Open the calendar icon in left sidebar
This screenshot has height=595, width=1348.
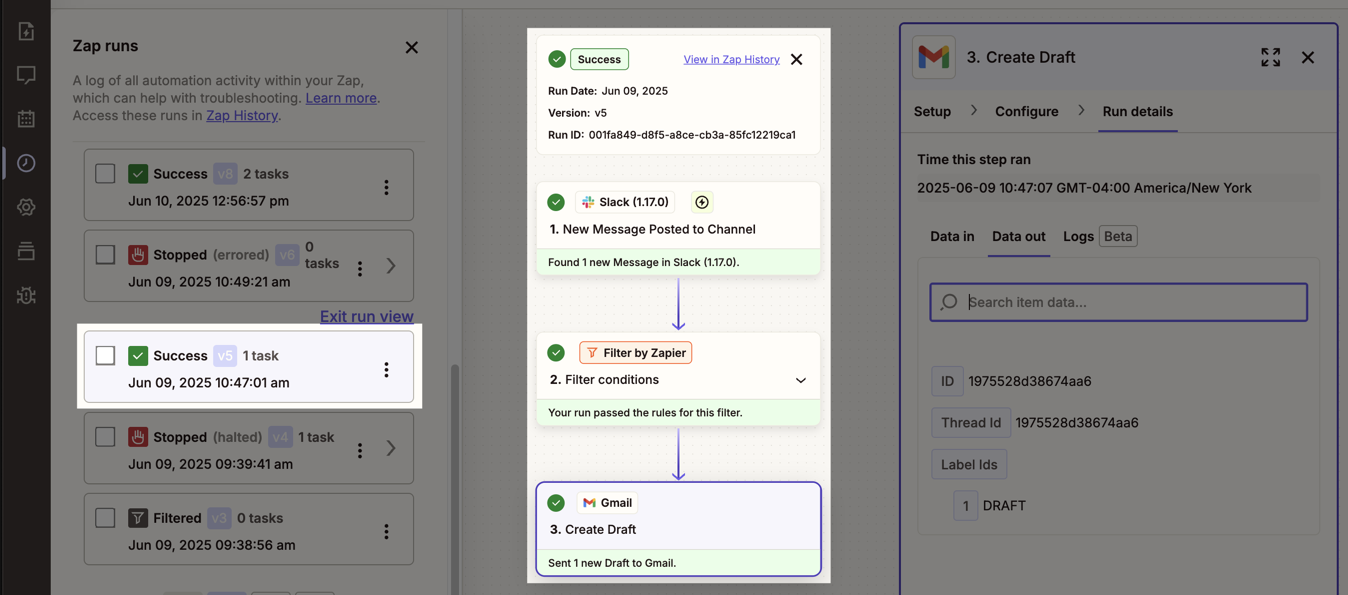point(26,119)
